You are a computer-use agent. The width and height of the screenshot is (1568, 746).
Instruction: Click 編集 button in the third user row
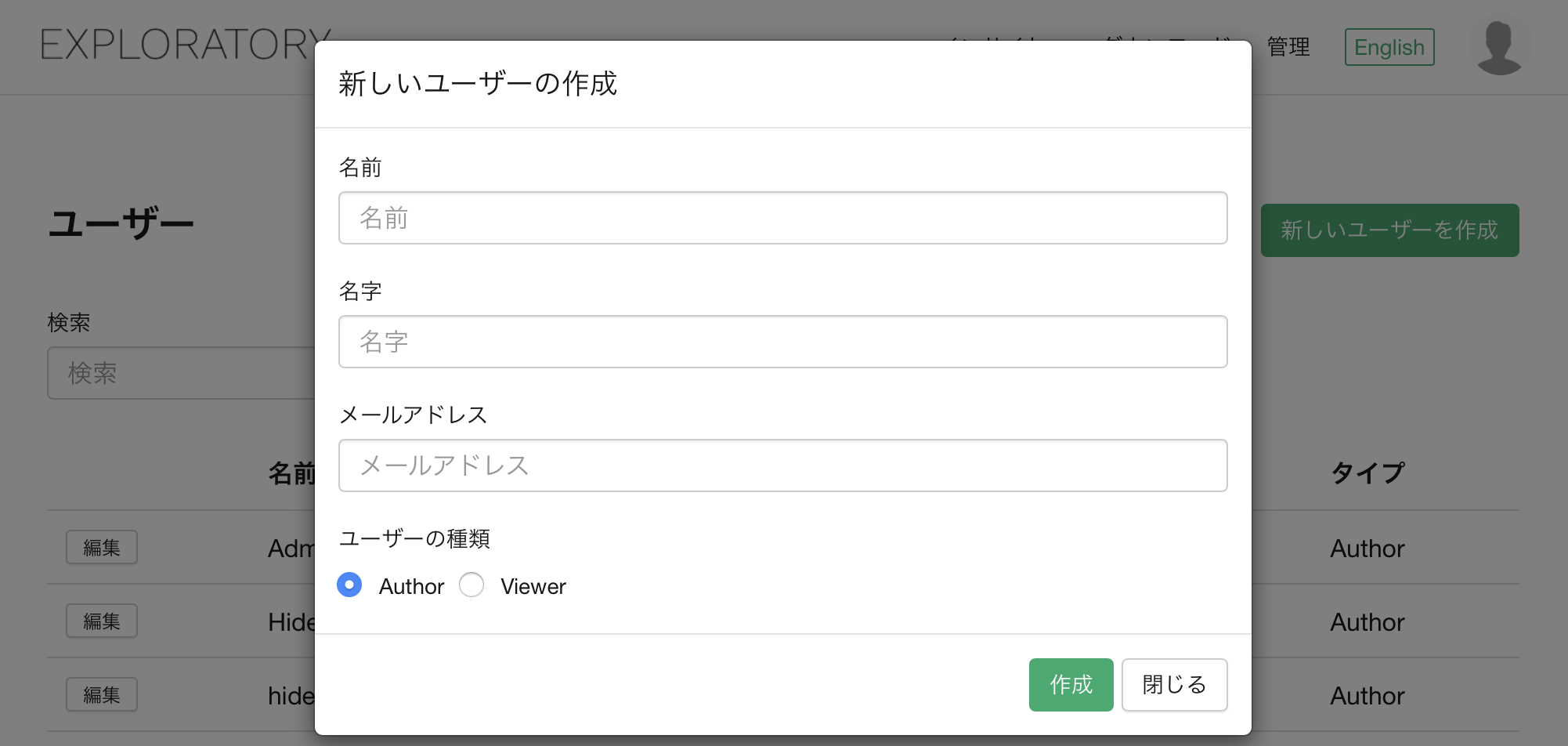pos(102,694)
